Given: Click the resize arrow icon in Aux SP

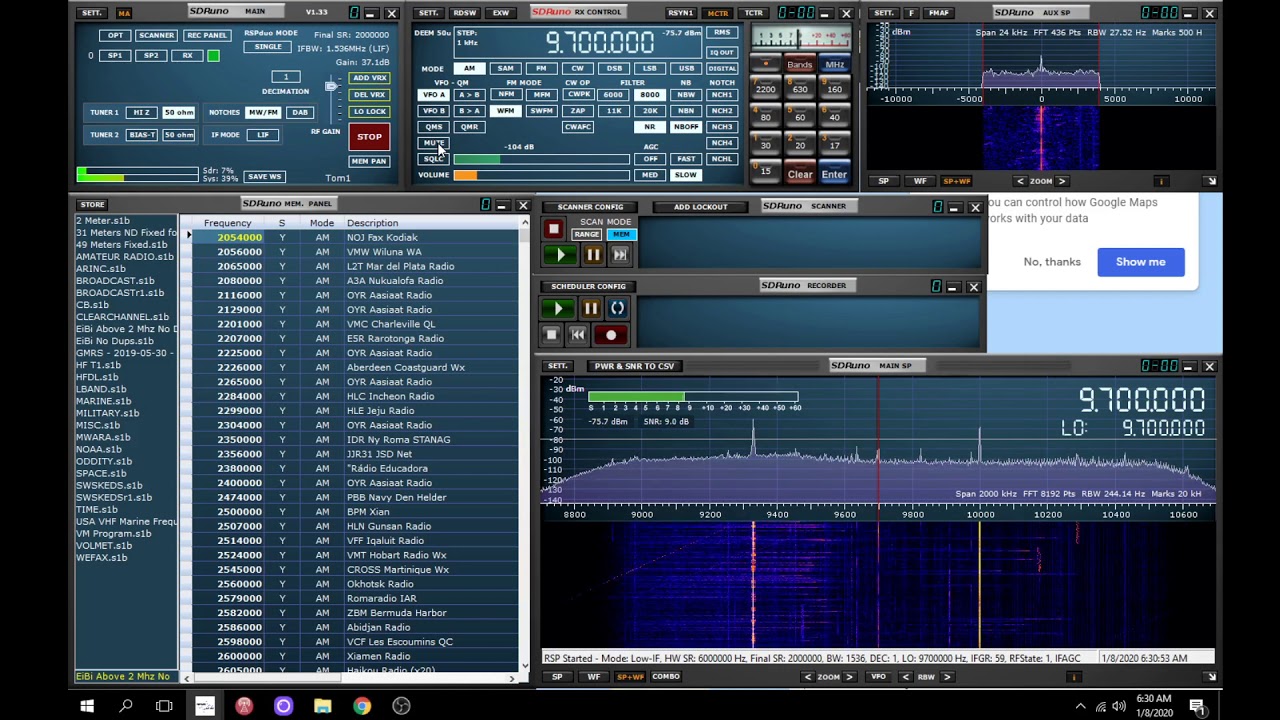Looking at the screenshot, I should (x=1210, y=181).
